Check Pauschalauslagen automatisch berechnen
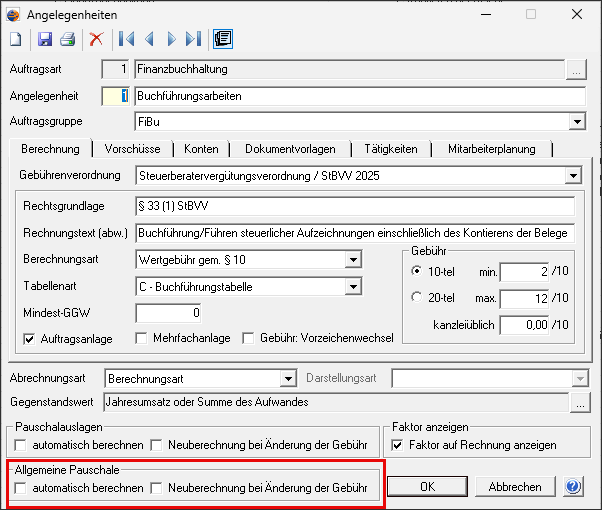 pos(20,445)
